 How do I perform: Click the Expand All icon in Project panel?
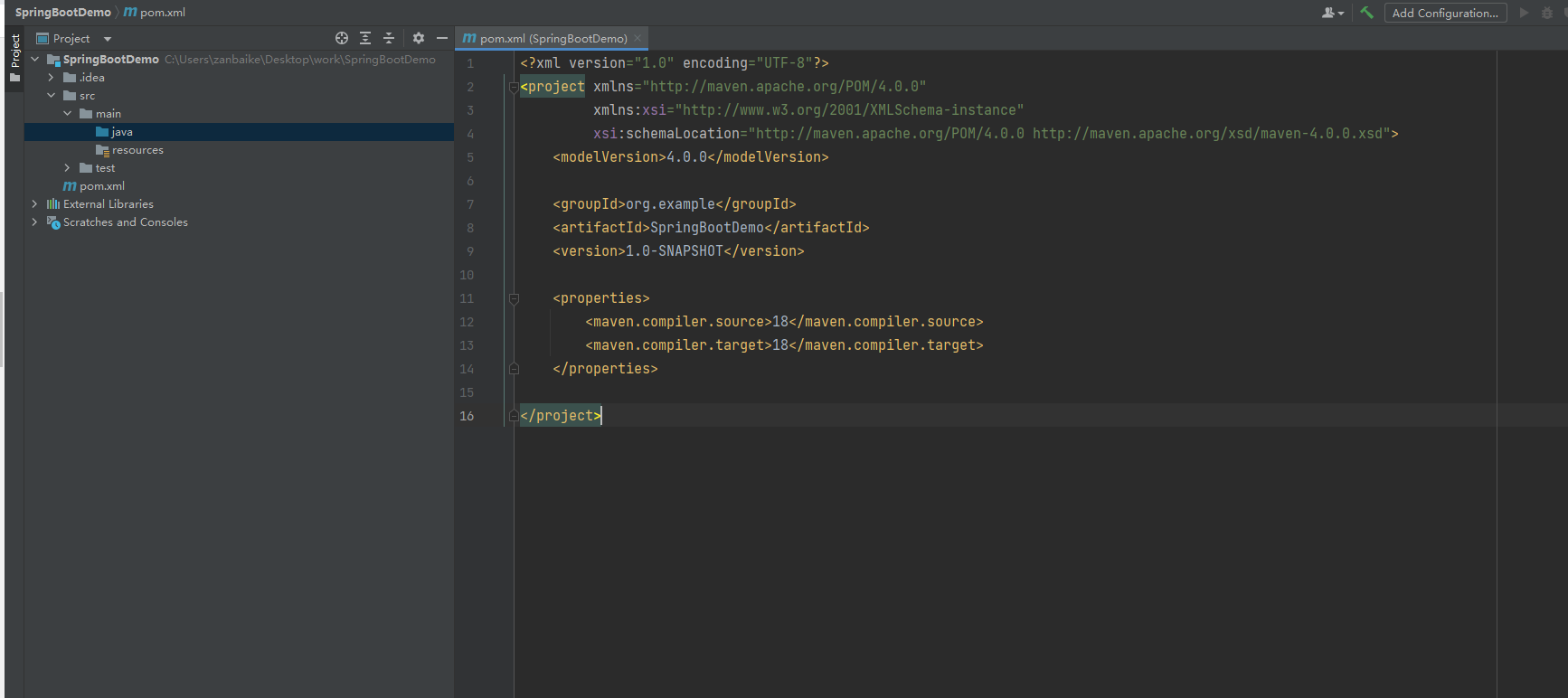pyautogui.click(x=365, y=38)
